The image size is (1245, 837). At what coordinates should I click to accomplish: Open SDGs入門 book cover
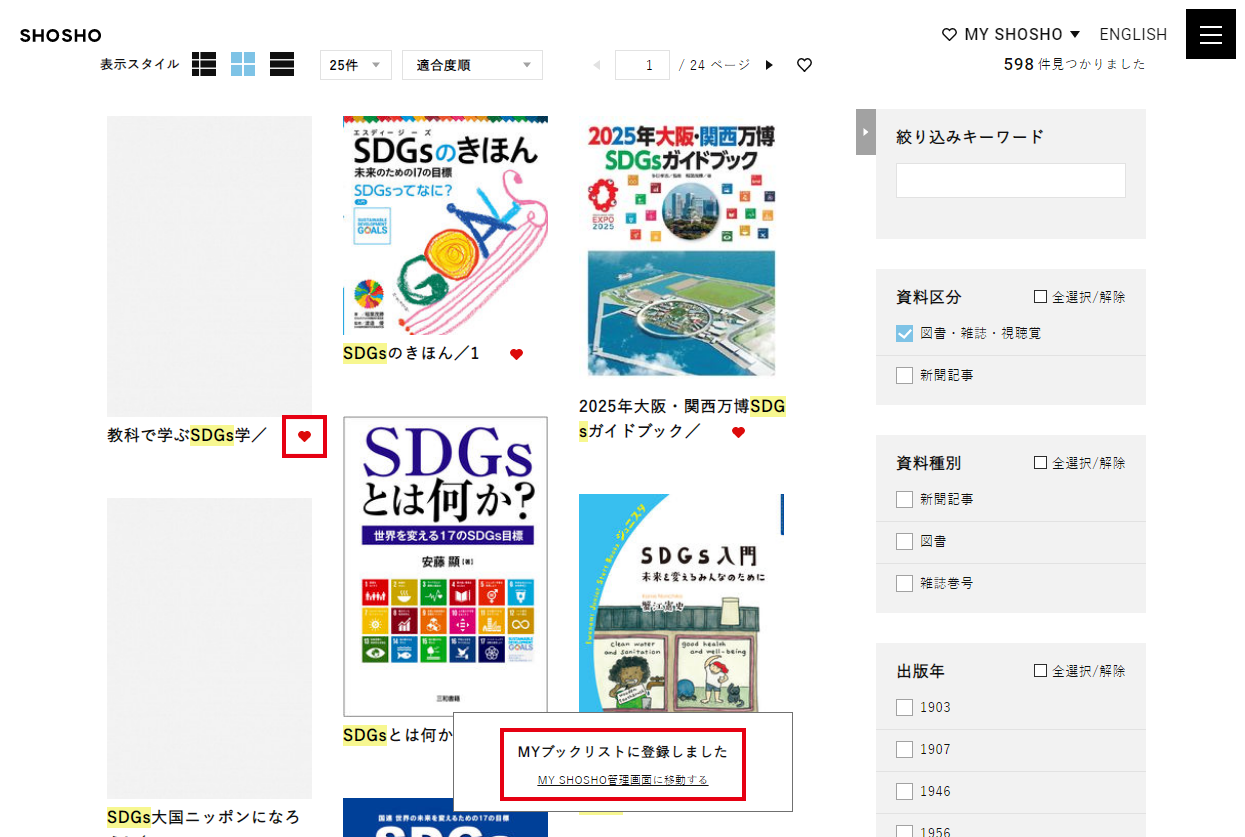681,603
